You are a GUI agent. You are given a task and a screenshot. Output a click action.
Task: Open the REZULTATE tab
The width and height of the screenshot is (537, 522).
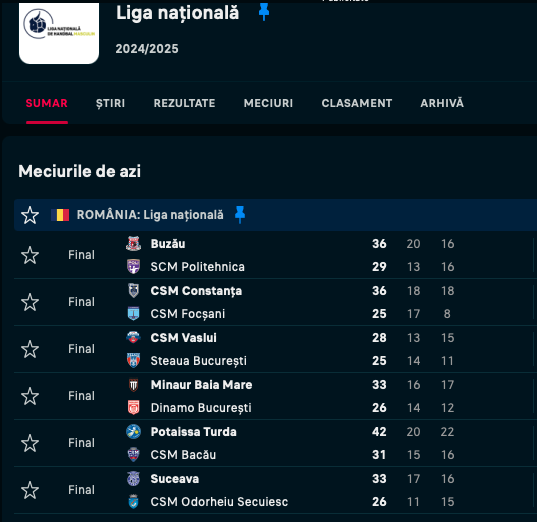184,103
